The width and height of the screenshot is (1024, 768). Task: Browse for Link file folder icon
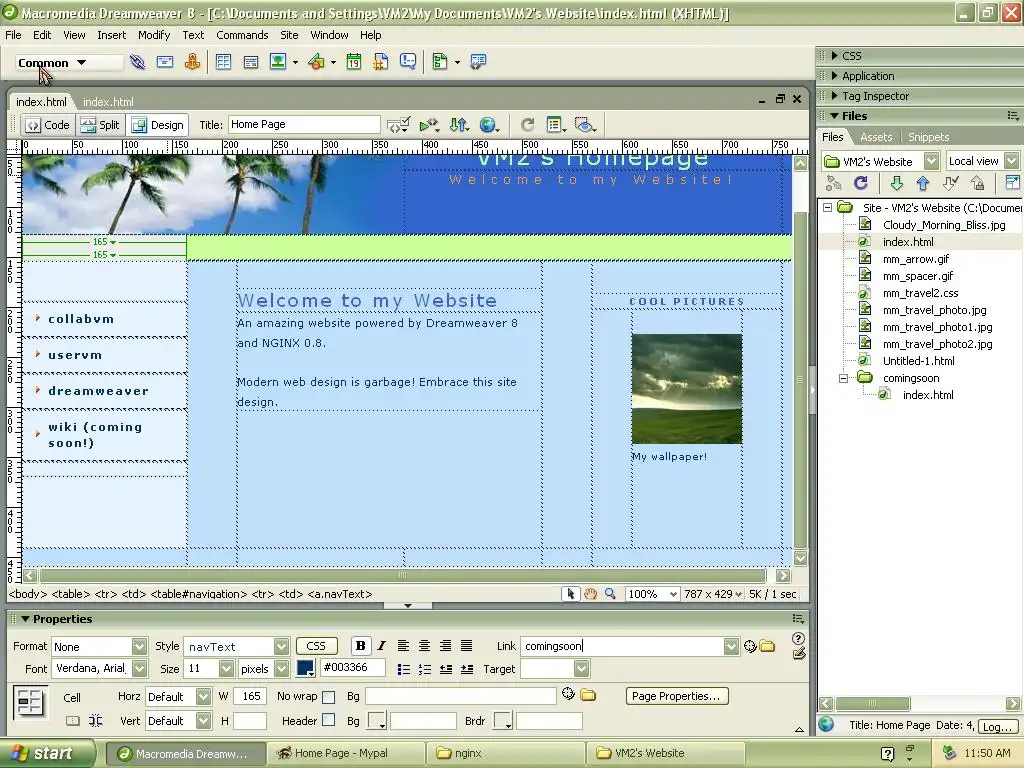coord(767,647)
